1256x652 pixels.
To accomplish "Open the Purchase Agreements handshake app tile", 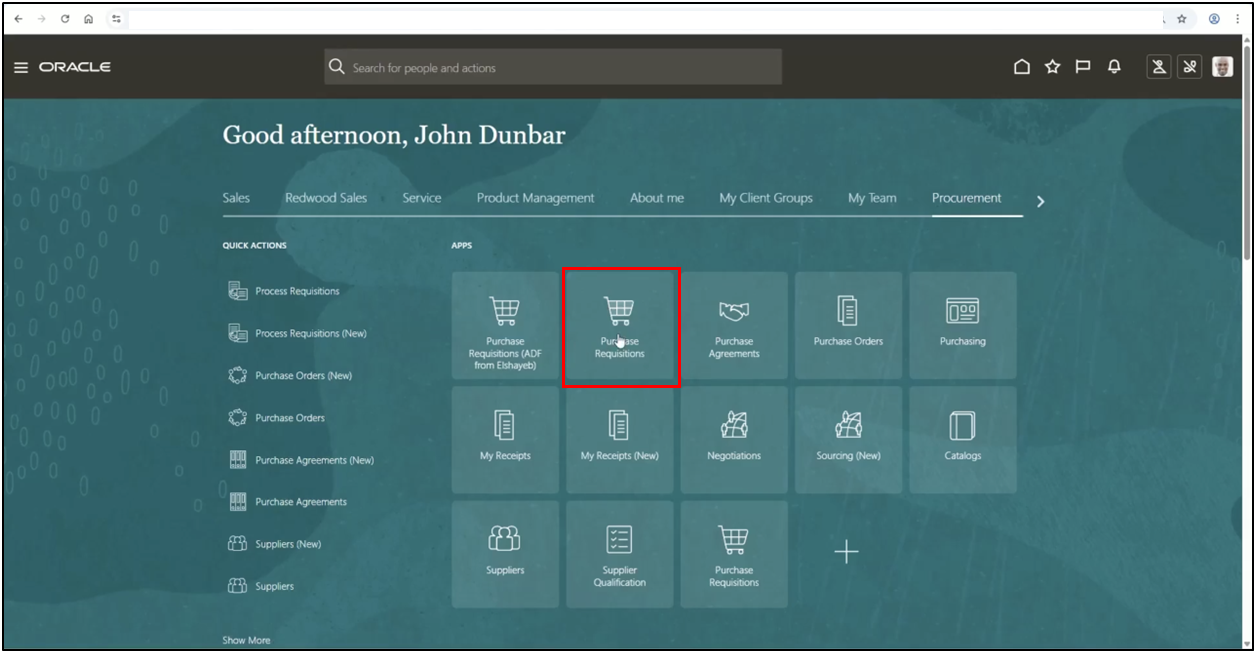I will point(734,325).
